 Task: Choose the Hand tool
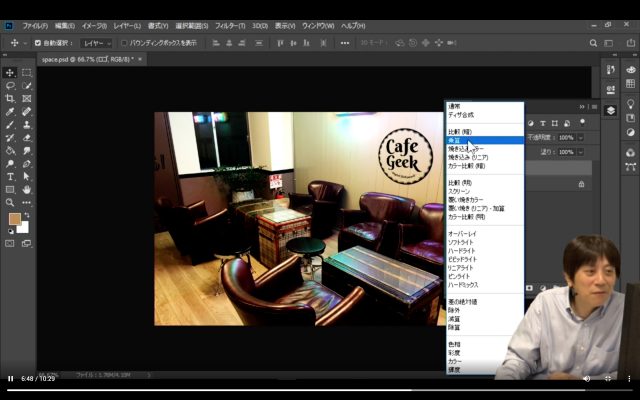[x=27, y=190]
